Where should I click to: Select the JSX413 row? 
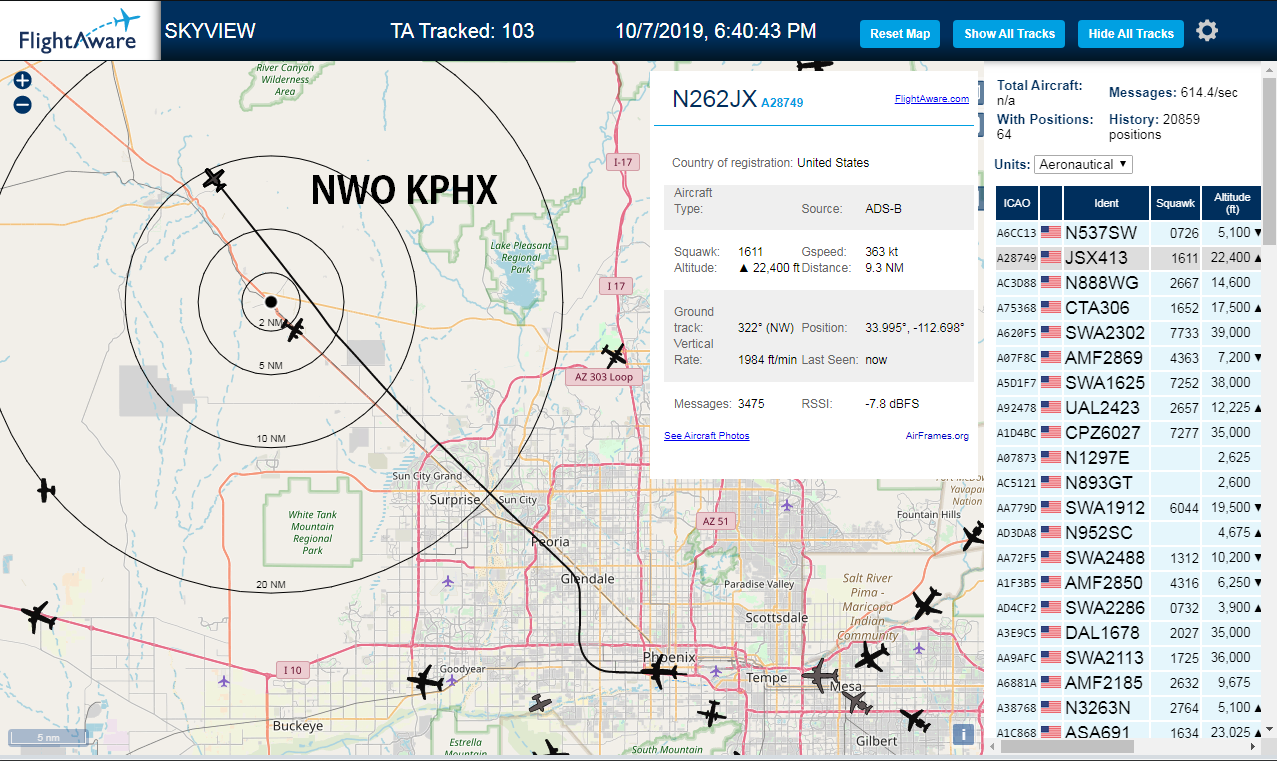(x=1129, y=257)
